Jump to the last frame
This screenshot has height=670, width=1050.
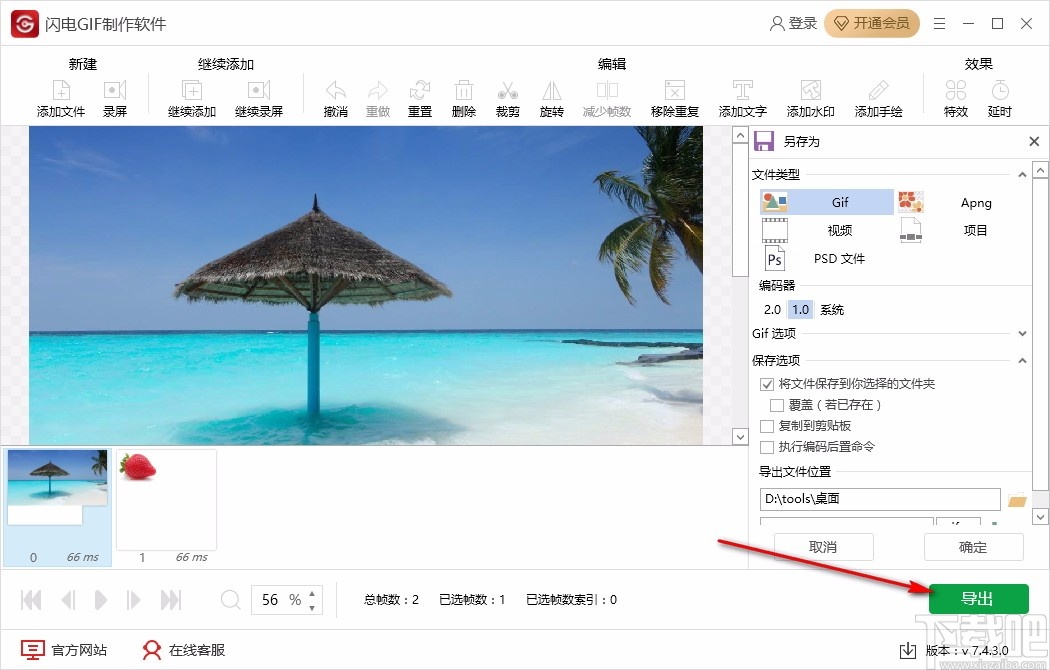[x=171, y=600]
